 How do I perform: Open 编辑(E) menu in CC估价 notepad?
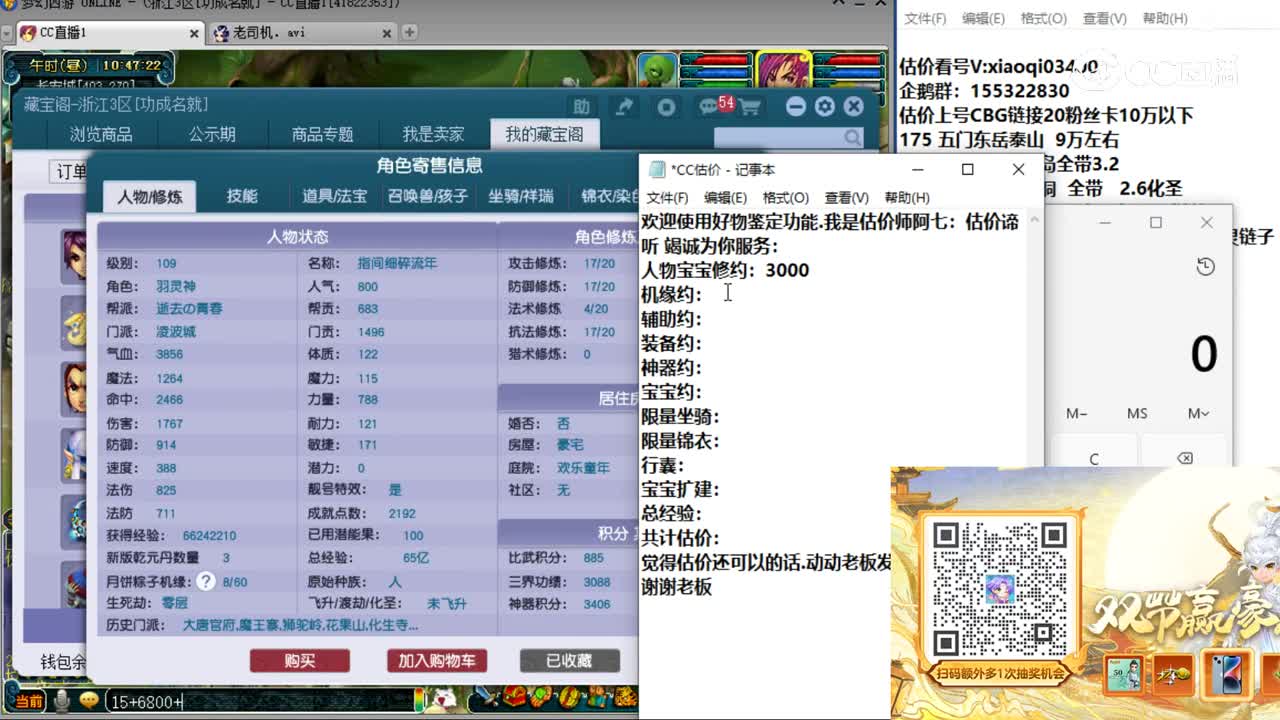725,198
